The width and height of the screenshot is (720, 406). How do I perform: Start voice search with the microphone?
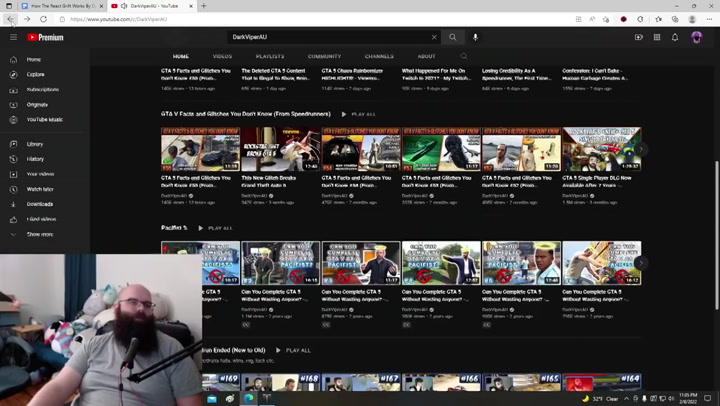(x=475, y=37)
